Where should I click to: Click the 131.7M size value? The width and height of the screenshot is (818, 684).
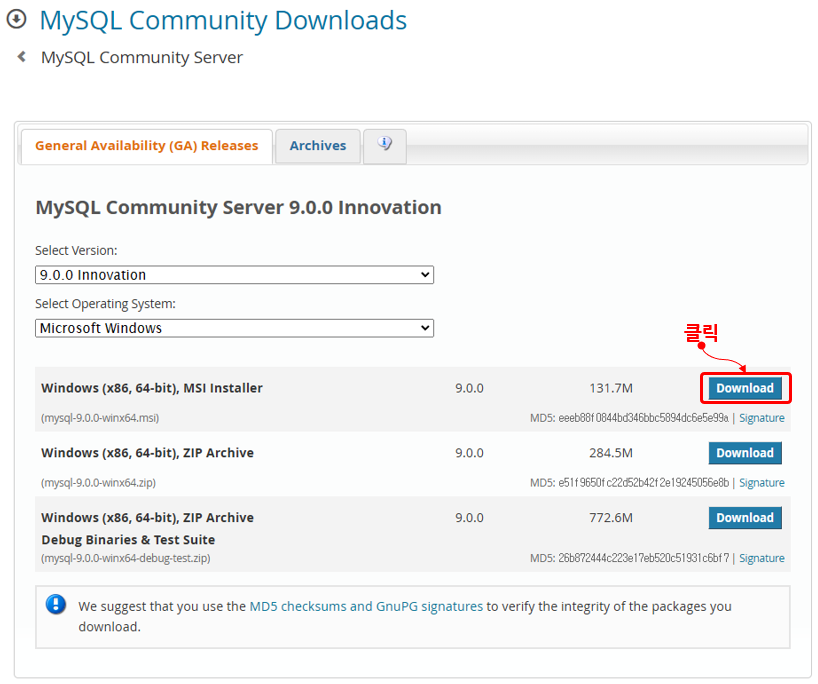click(x=611, y=388)
